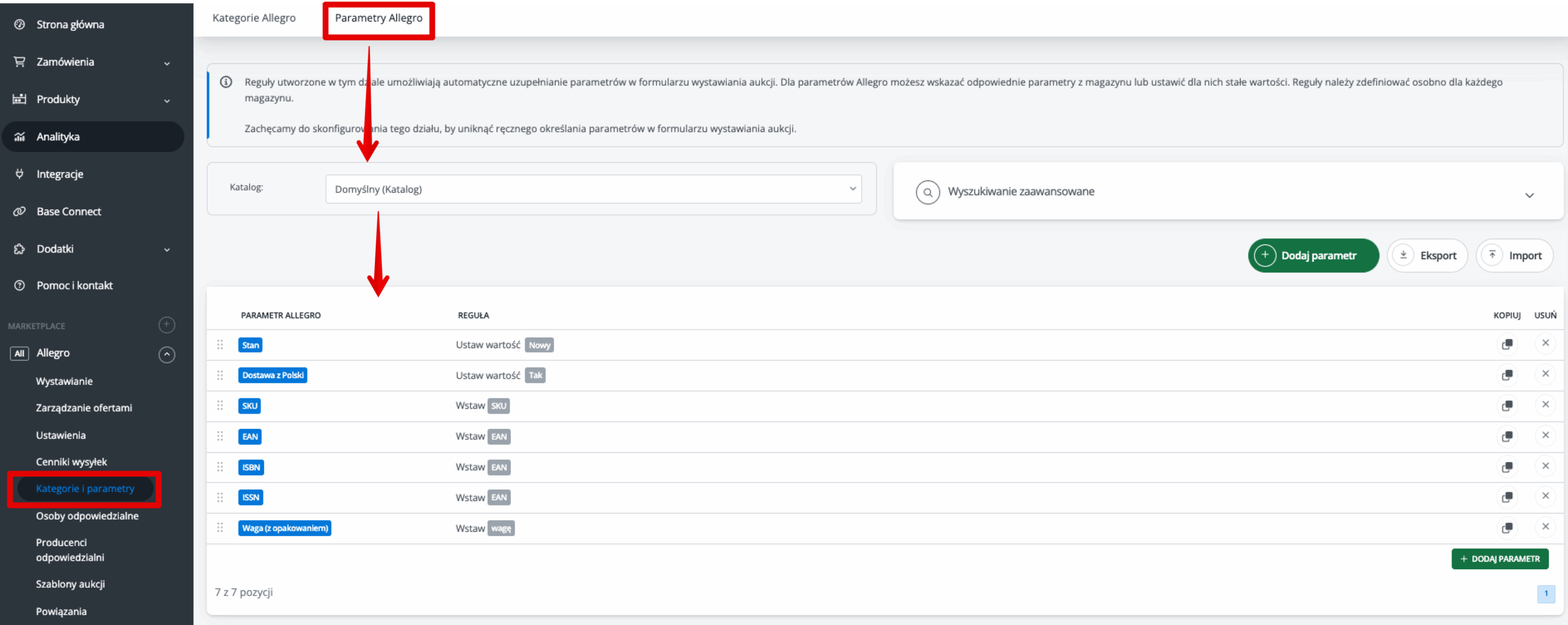The width and height of the screenshot is (1568, 625).
Task: Expand Wyszukiwanie zaawansowane panel
Action: tap(1529, 195)
